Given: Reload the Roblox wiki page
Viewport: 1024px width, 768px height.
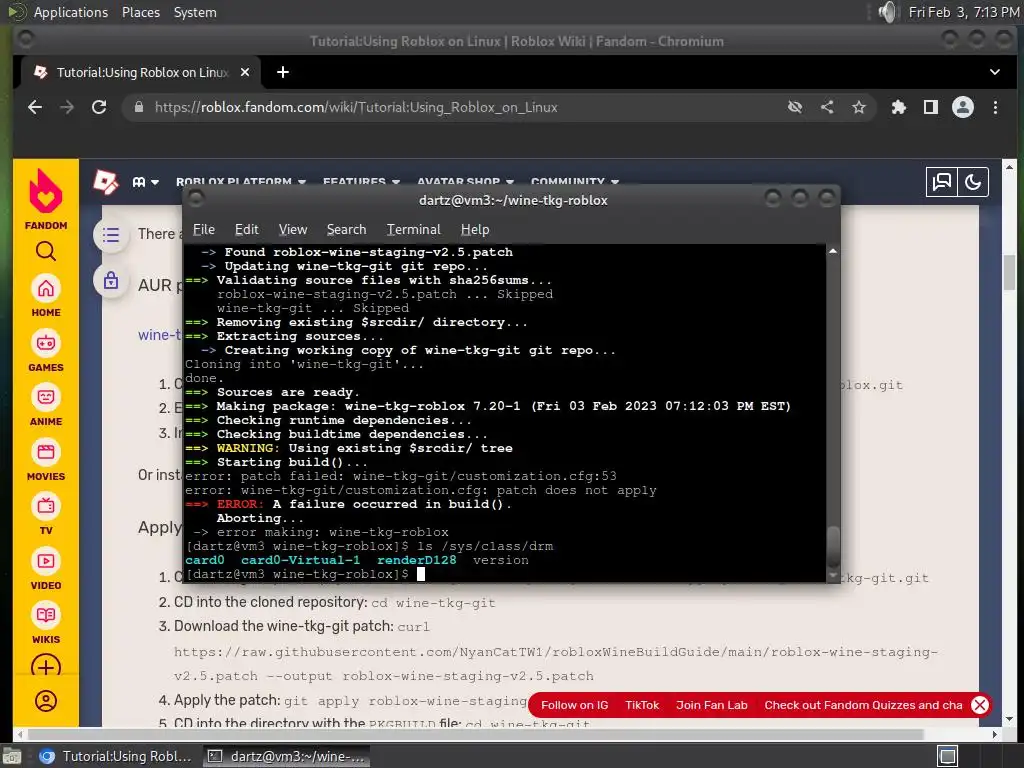Looking at the screenshot, I should (99, 107).
